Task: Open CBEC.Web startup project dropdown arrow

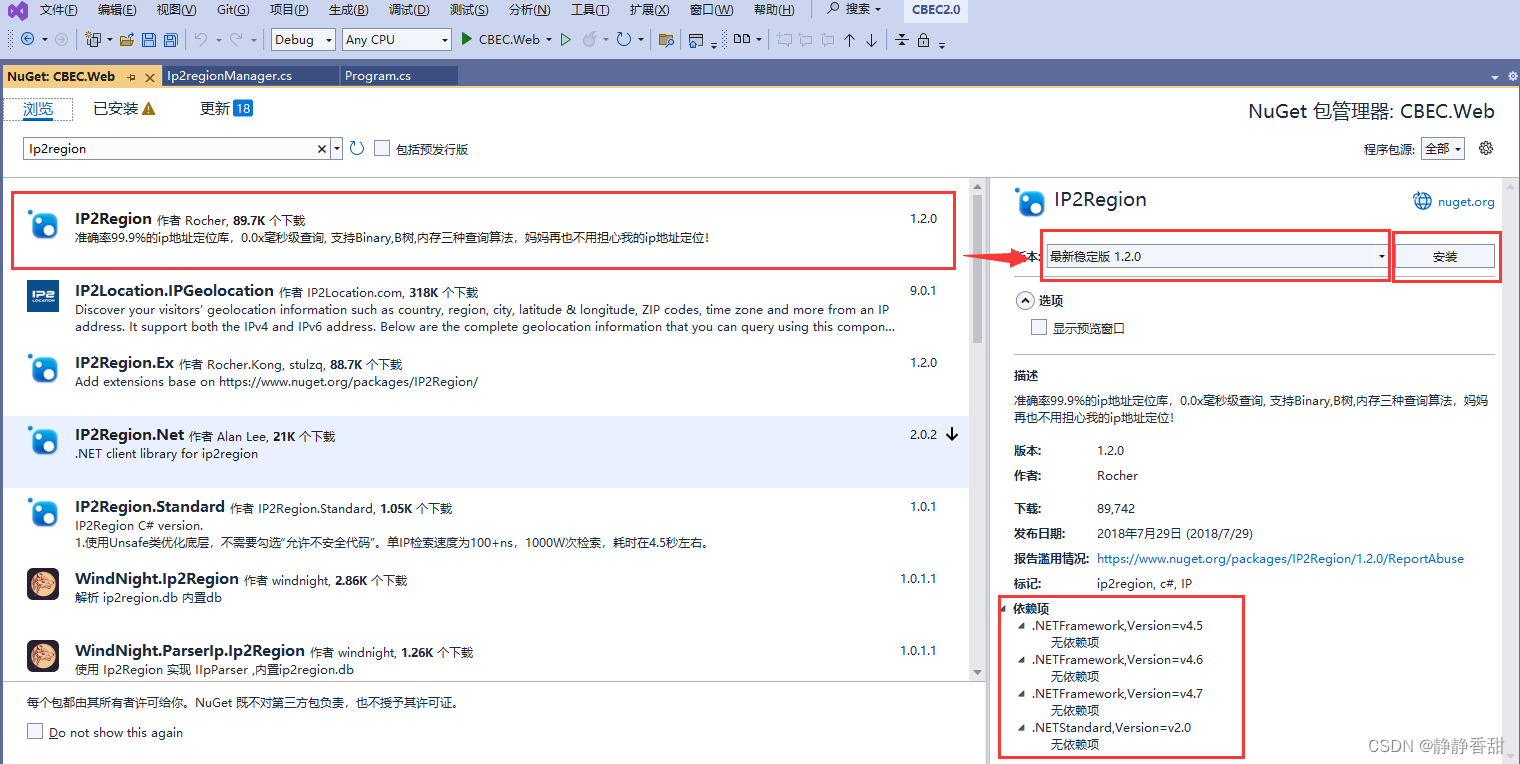Action: click(549, 40)
